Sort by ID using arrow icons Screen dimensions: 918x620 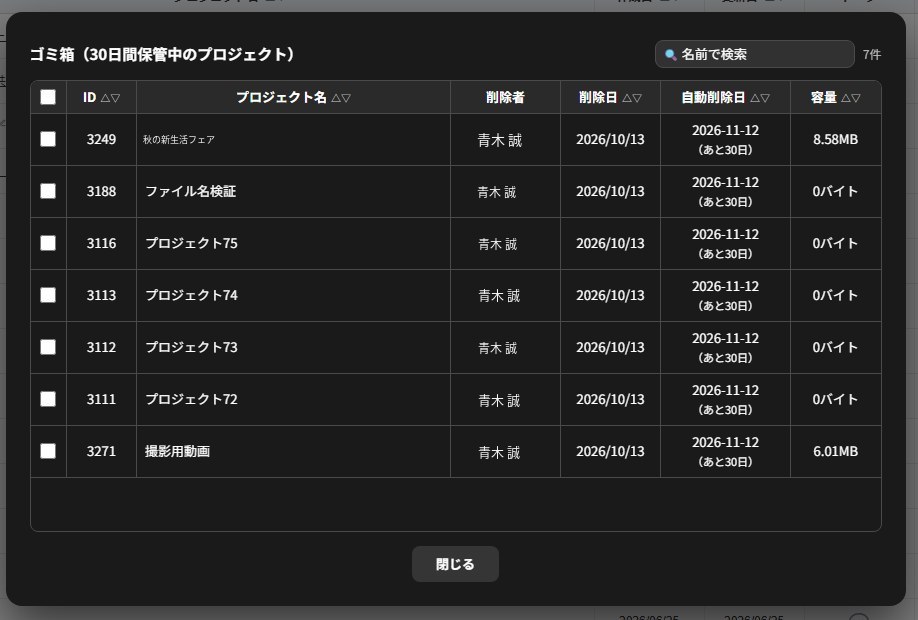point(110,98)
